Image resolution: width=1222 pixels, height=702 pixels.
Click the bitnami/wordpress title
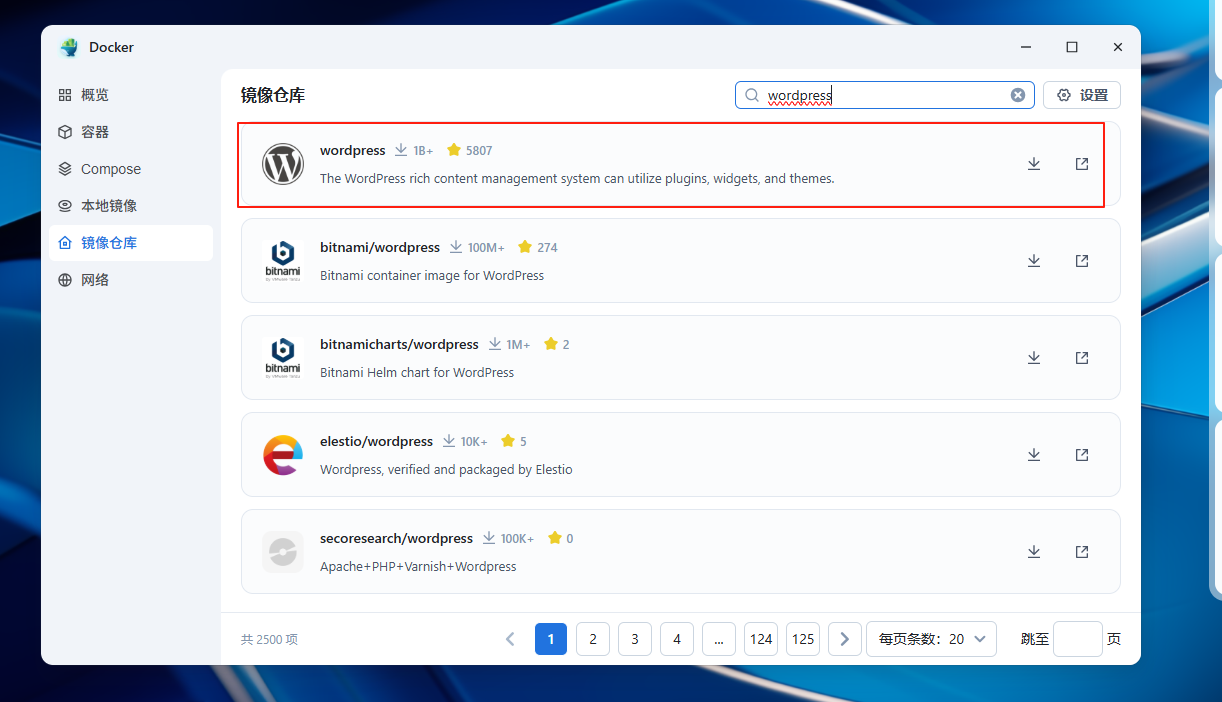click(380, 247)
